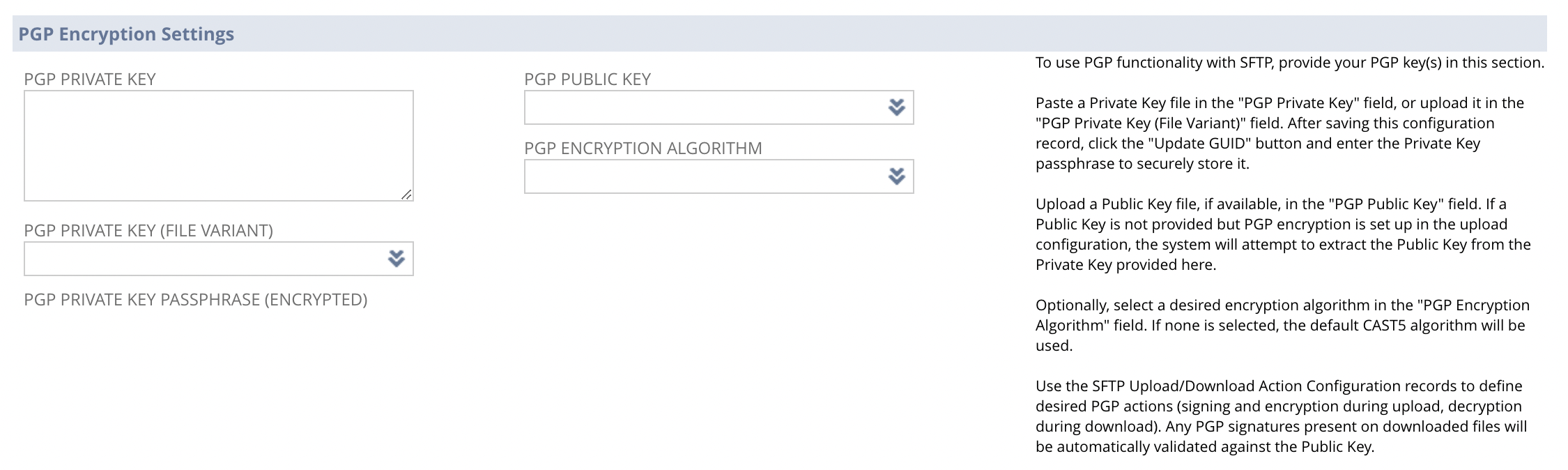Click the PGP PRIVATE KEY PASSPHRASE (ENCRYPTED) label
1568x470 pixels.
point(196,300)
